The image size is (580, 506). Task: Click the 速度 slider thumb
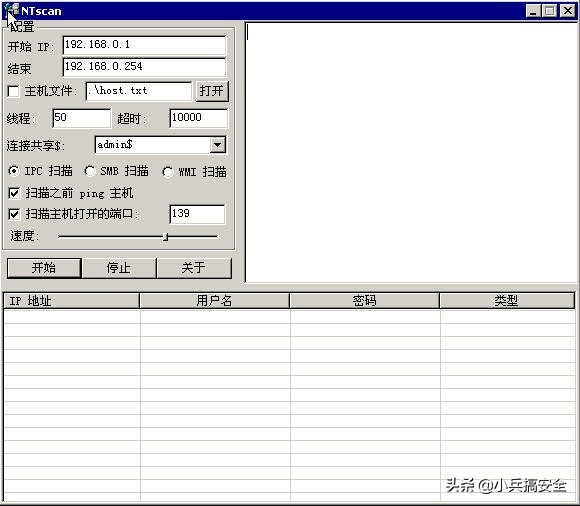pyautogui.click(x=166, y=237)
